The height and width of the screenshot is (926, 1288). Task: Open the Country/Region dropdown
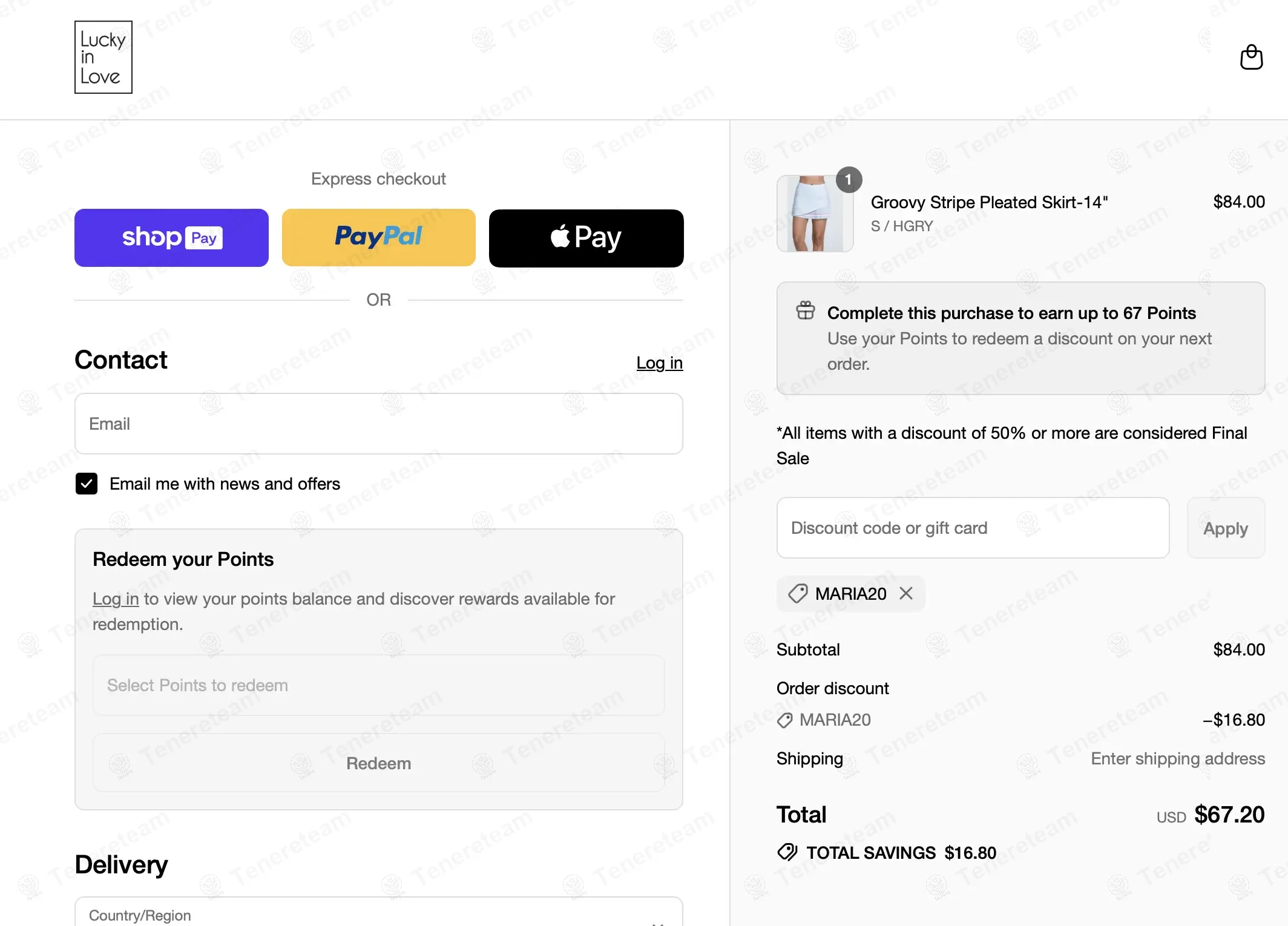(379, 912)
